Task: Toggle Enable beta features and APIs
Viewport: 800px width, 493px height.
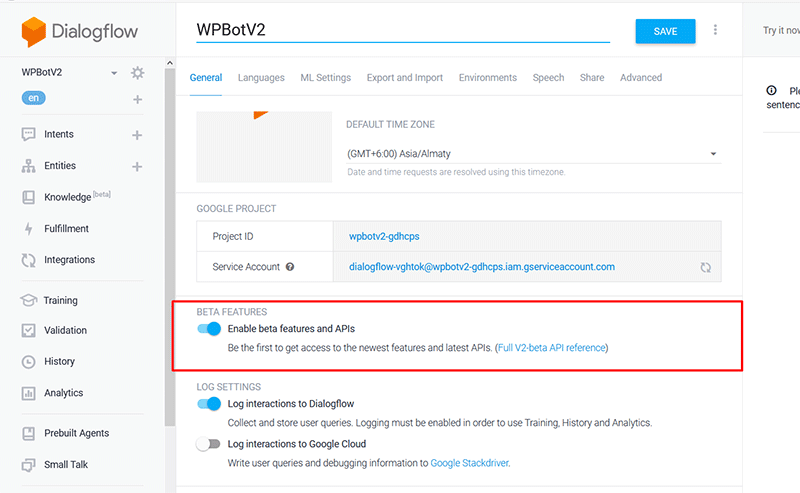Action: tap(209, 328)
